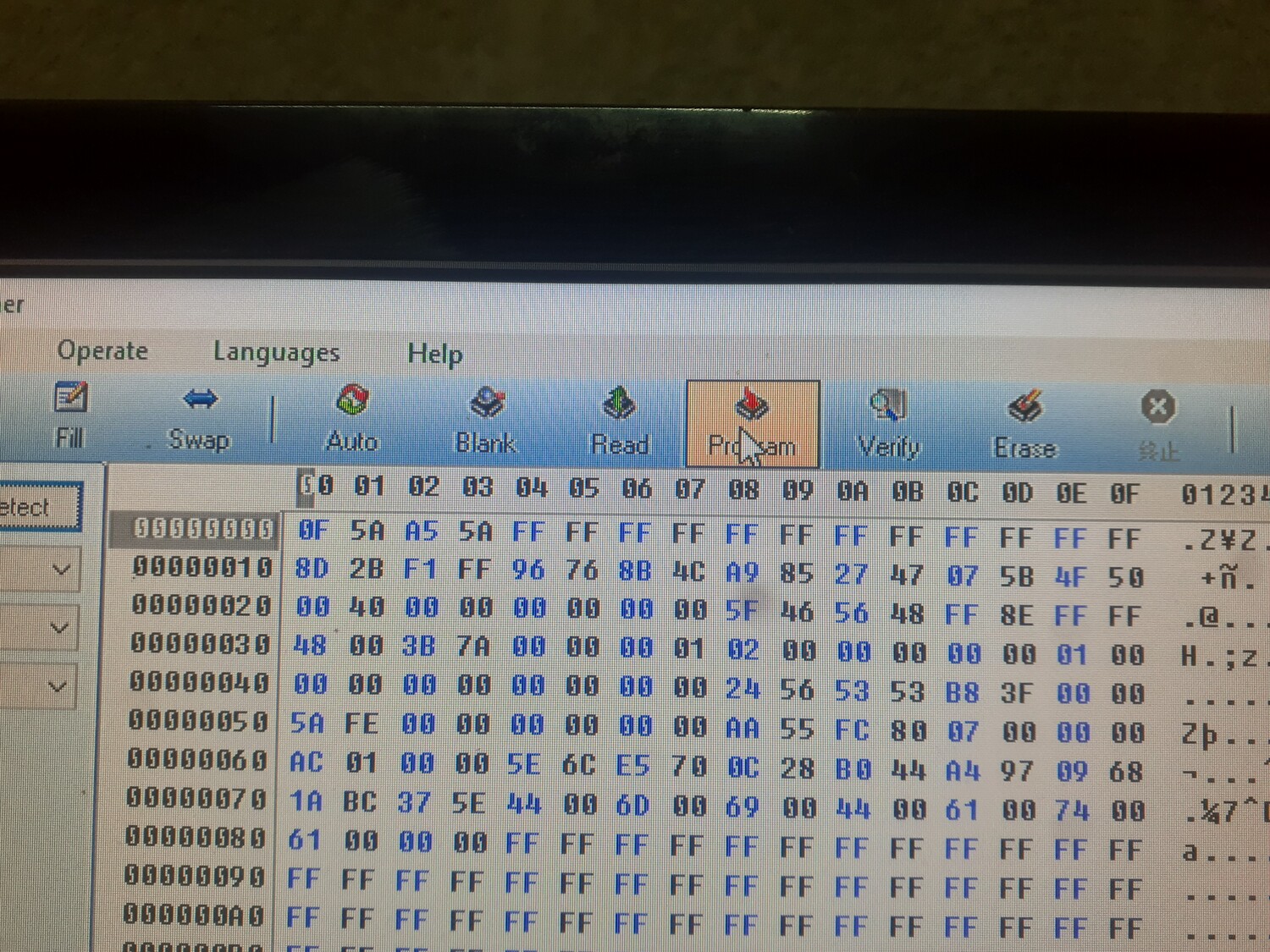Expand the bottom dropdown in left panel

pyautogui.click(x=58, y=686)
